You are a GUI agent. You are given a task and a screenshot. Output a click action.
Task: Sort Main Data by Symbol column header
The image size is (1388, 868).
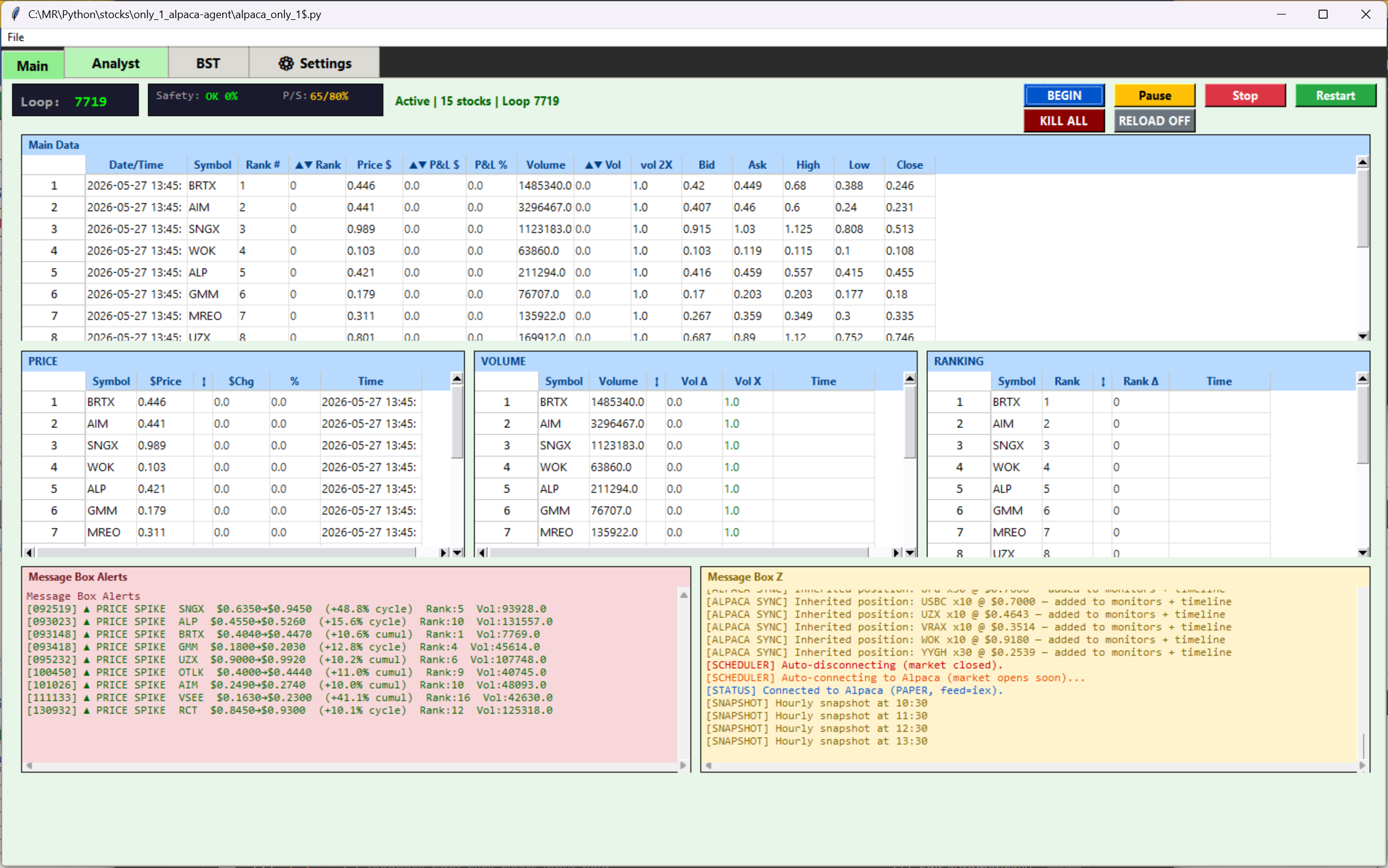[x=212, y=165]
